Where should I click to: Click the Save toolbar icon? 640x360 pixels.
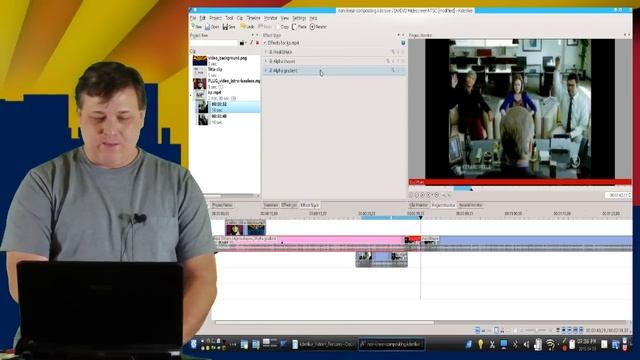pos(229,27)
